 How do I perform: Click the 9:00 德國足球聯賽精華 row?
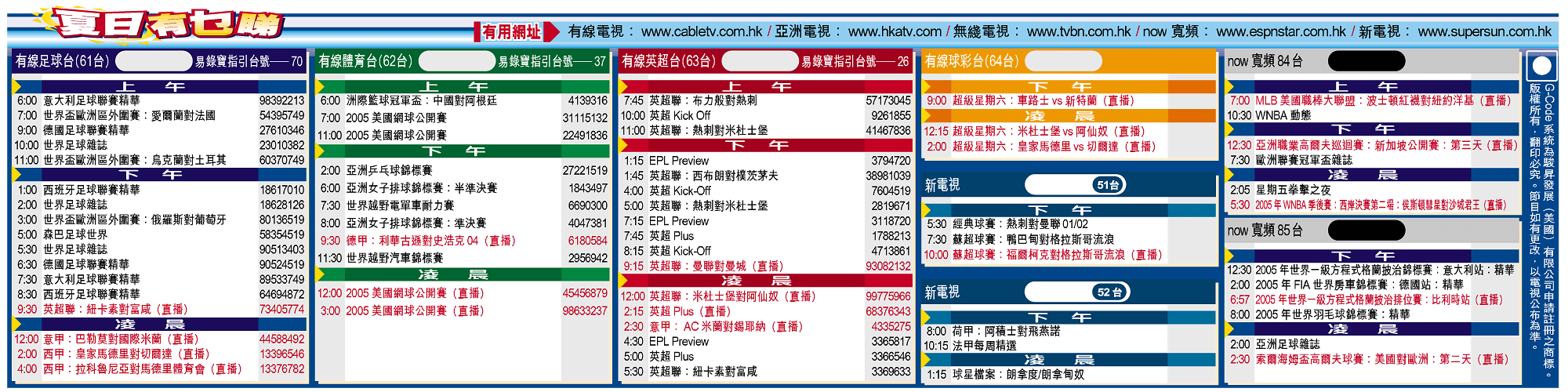(x=160, y=130)
